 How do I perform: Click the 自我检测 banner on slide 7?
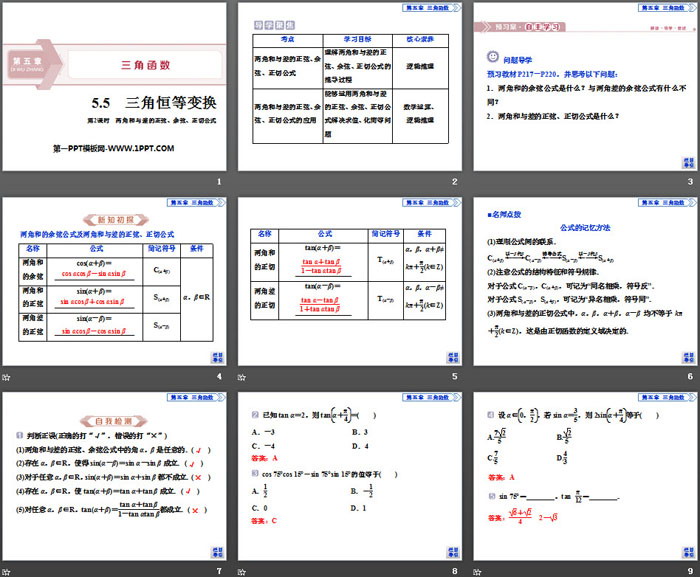[x=114, y=421]
